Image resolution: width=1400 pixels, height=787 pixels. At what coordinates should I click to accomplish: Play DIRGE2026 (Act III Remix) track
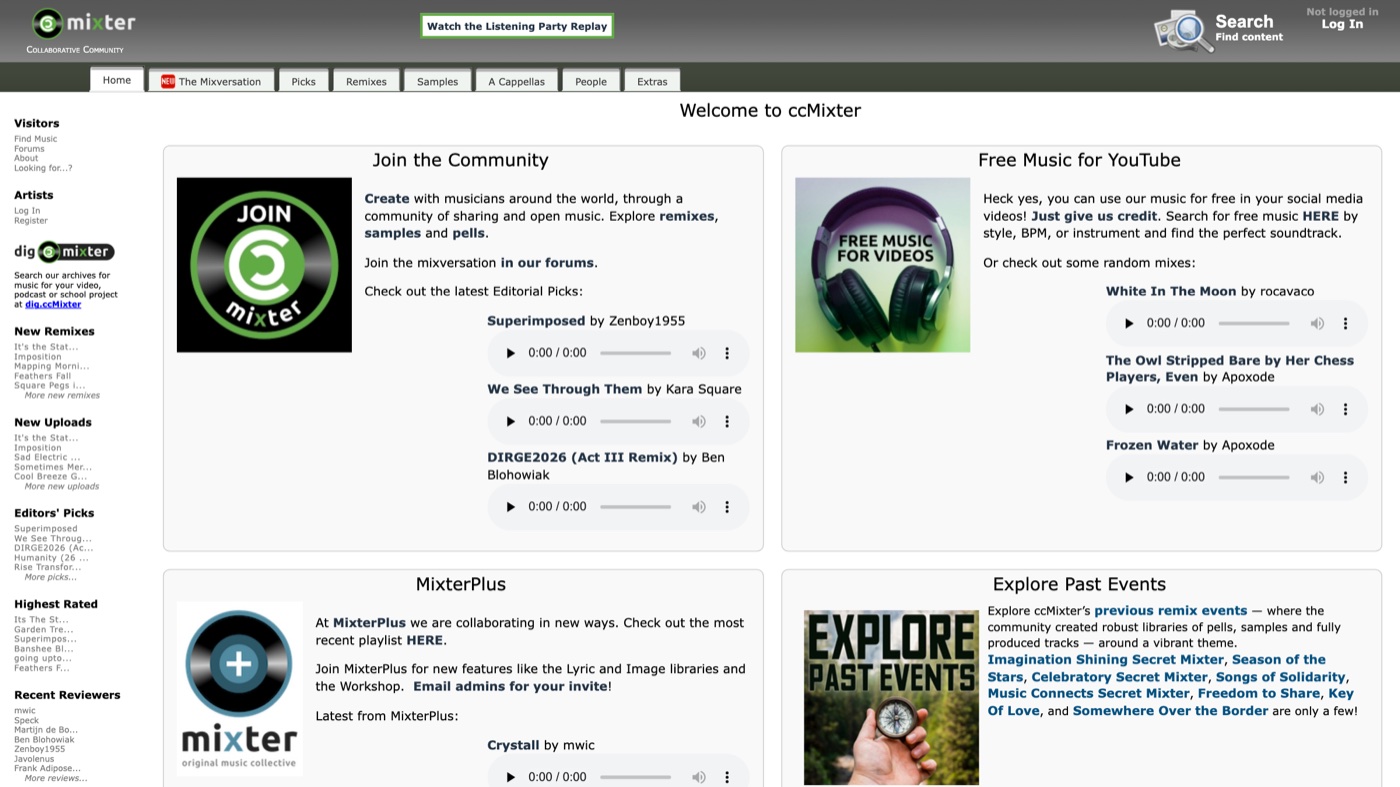[x=511, y=507]
